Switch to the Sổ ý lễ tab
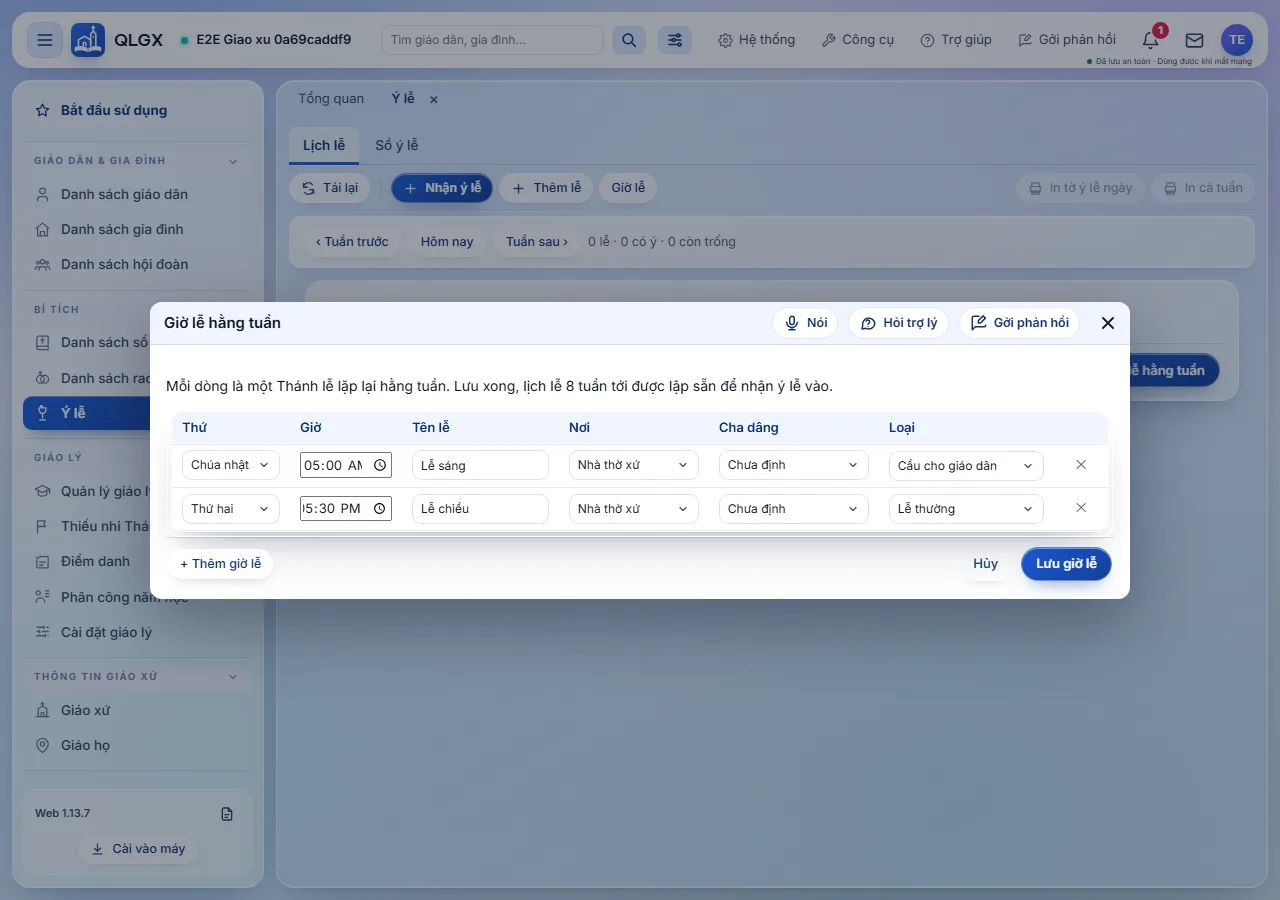The width and height of the screenshot is (1280, 900). pos(397,145)
